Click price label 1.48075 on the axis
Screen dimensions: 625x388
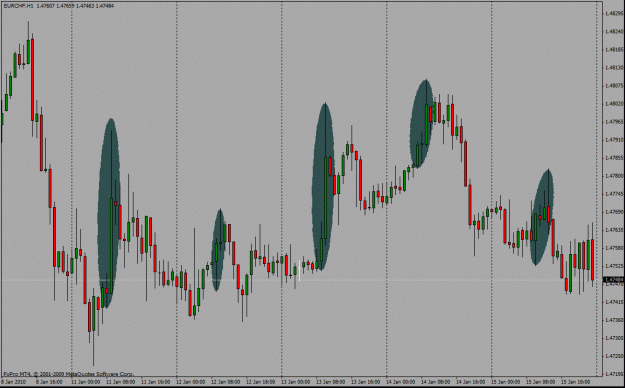point(614,86)
